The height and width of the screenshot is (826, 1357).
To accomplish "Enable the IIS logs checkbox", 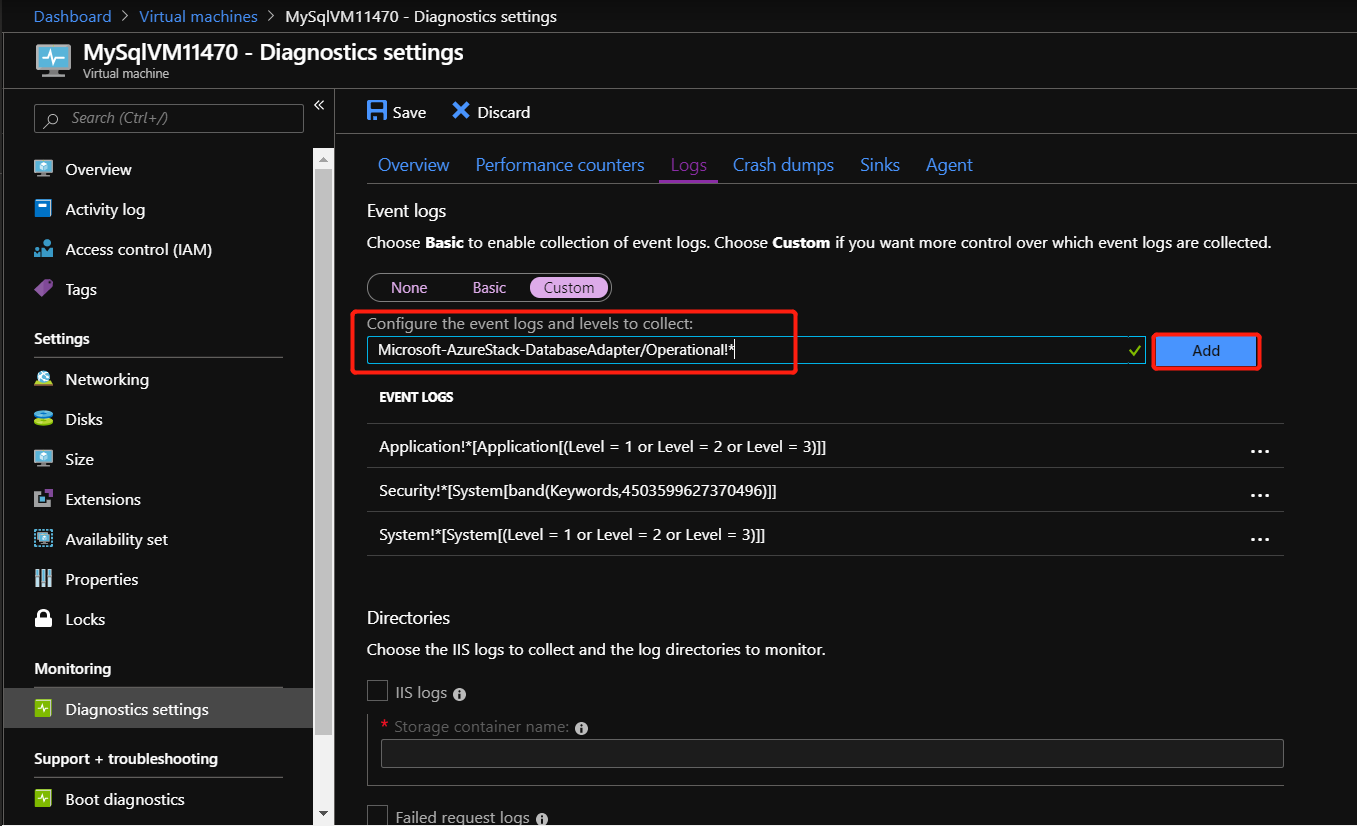I will pos(377,690).
